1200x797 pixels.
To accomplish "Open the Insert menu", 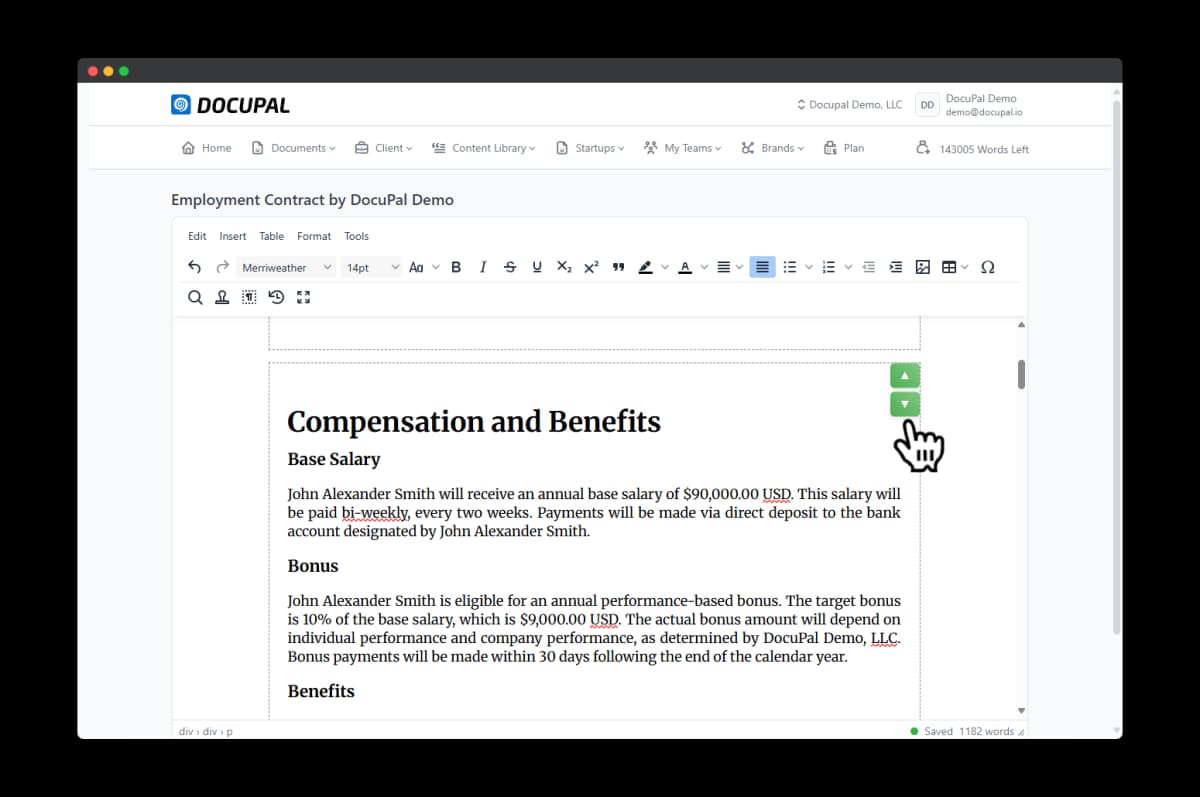I will [x=233, y=236].
